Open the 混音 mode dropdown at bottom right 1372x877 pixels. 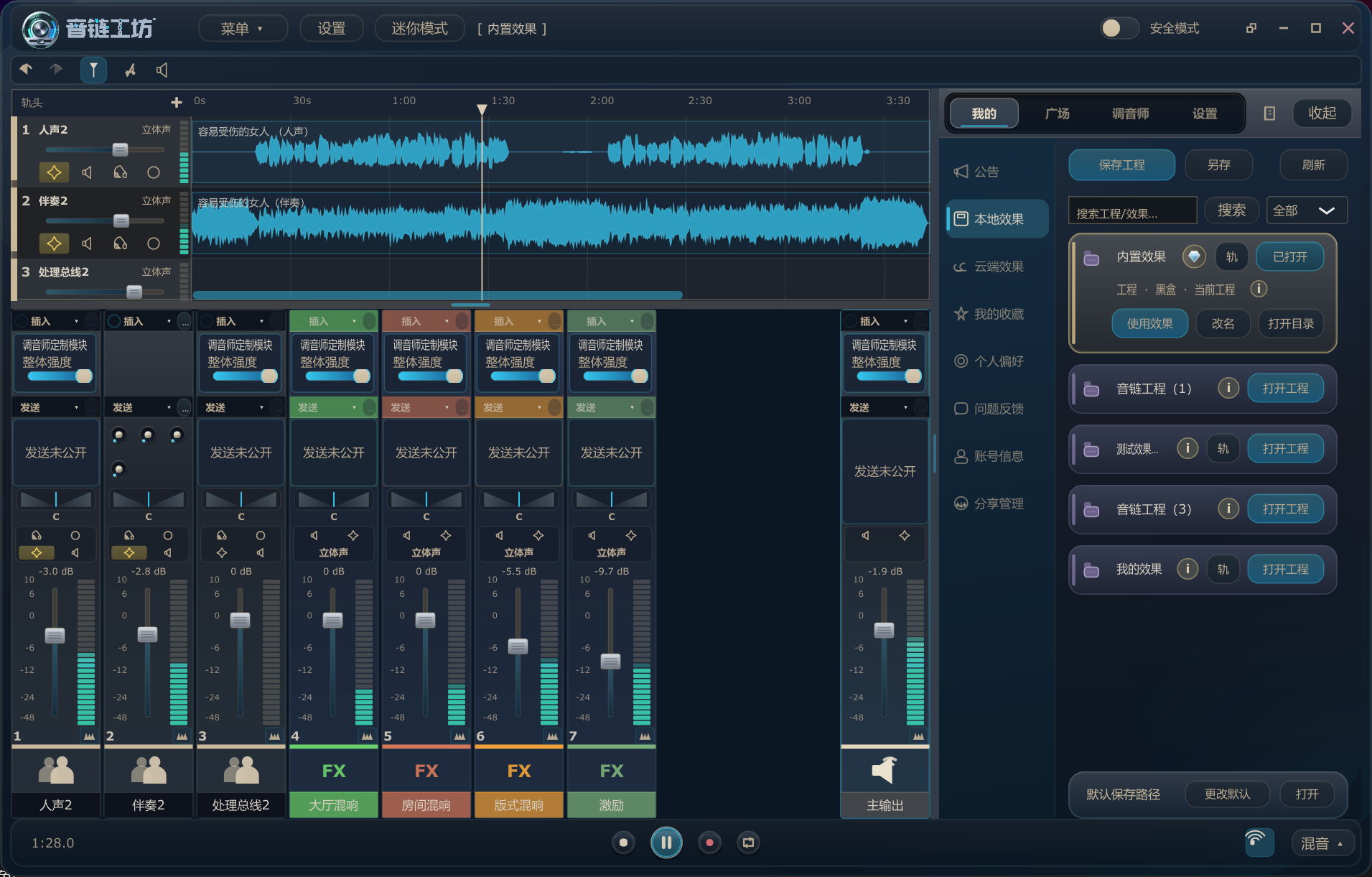1322,843
